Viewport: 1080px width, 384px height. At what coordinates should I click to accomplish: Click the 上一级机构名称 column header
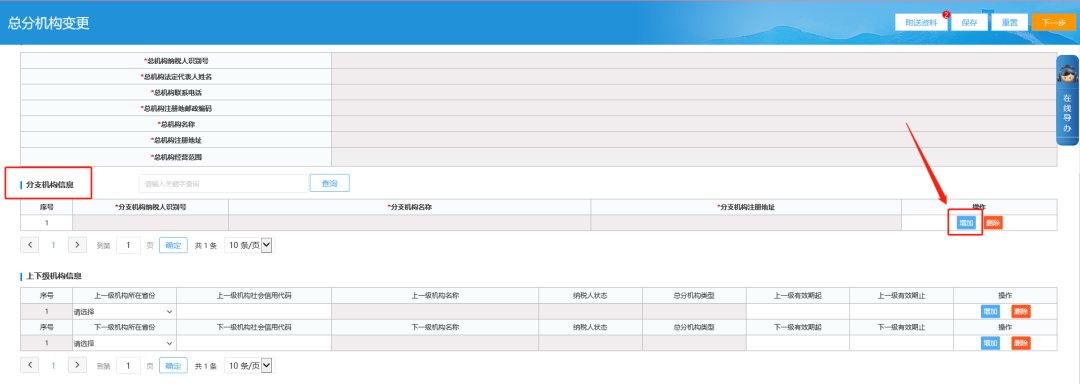[435, 296]
